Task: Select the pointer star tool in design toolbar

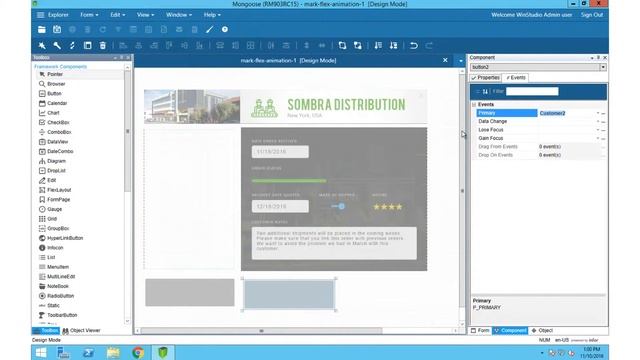Action: click(x=42, y=45)
